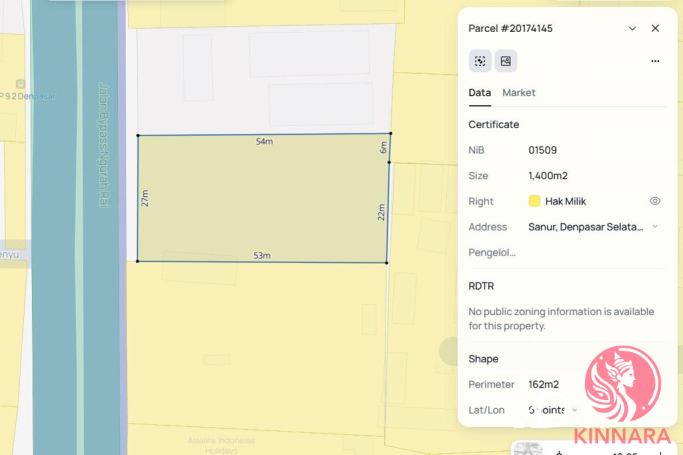Click the 27m left edge label

pyautogui.click(x=145, y=198)
